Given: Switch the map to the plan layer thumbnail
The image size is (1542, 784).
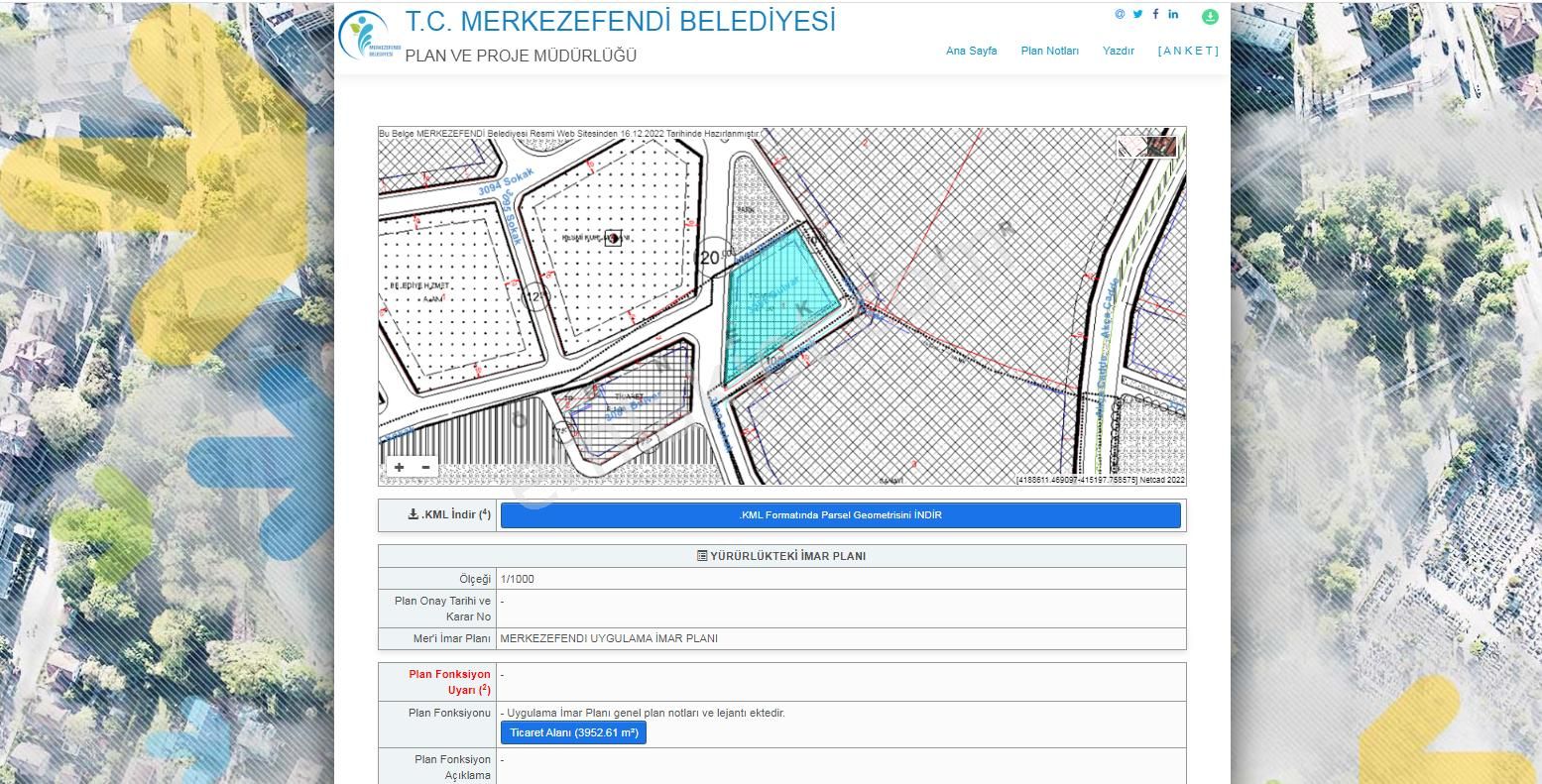Looking at the screenshot, I should point(1131,147).
